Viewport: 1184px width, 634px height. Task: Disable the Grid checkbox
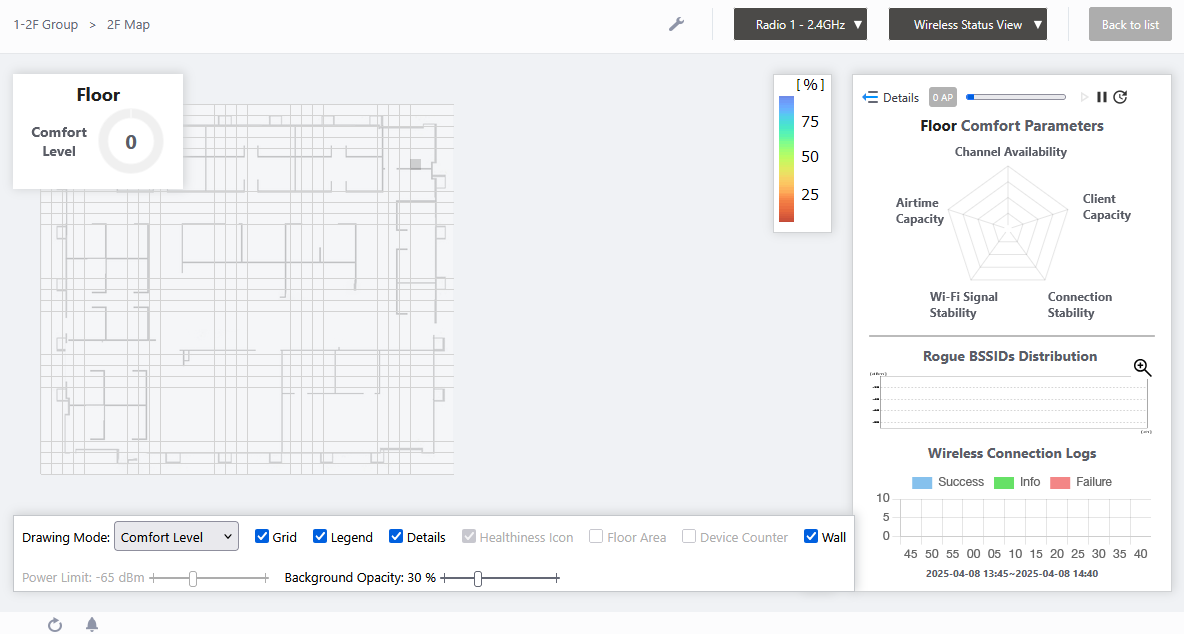point(262,536)
